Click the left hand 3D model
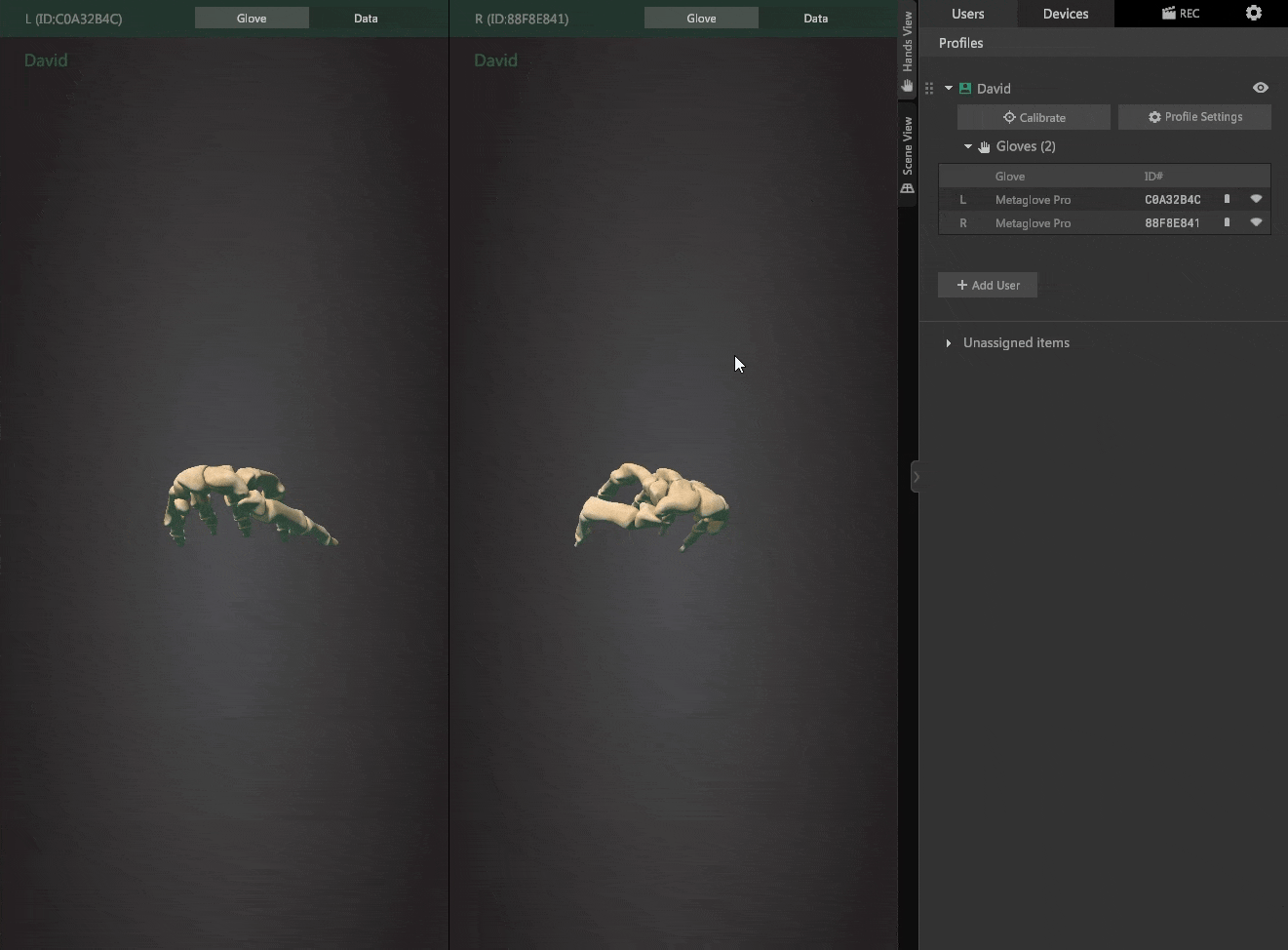1288x950 pixels. (x=250, y=504)
